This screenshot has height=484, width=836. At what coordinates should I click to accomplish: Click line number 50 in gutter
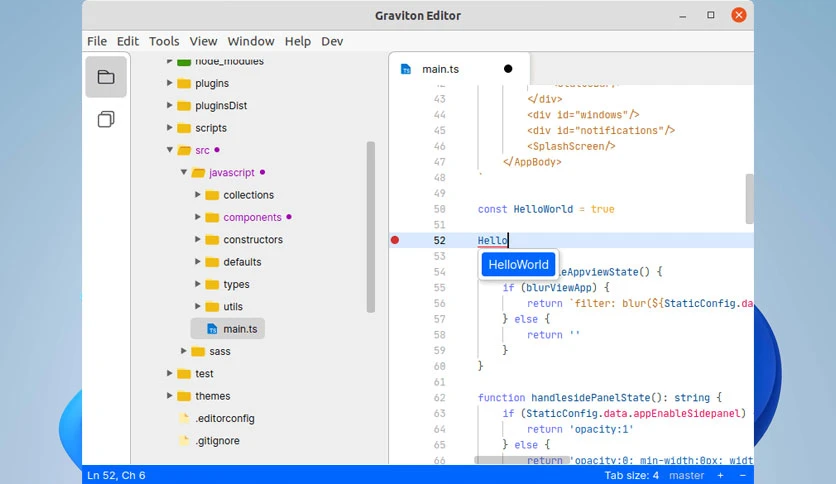click(x=439, y=209)
